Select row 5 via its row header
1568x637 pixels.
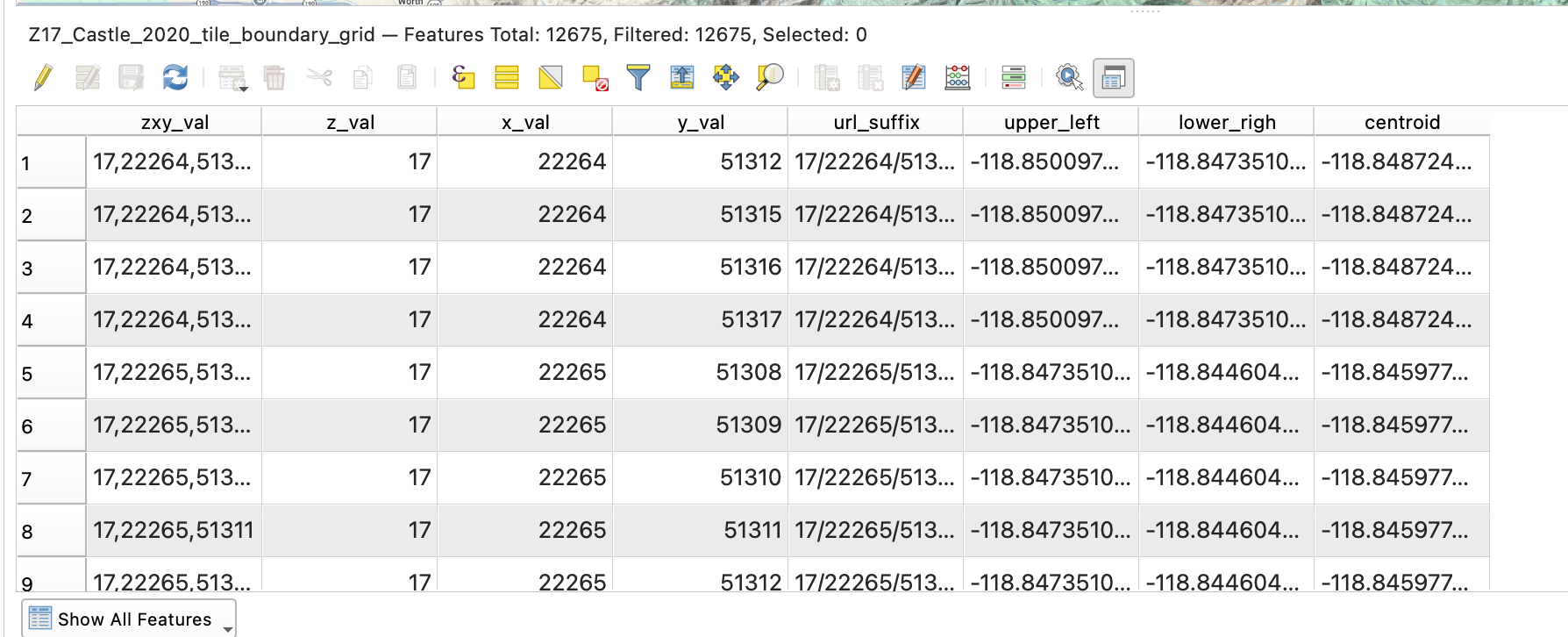point(51,374)
